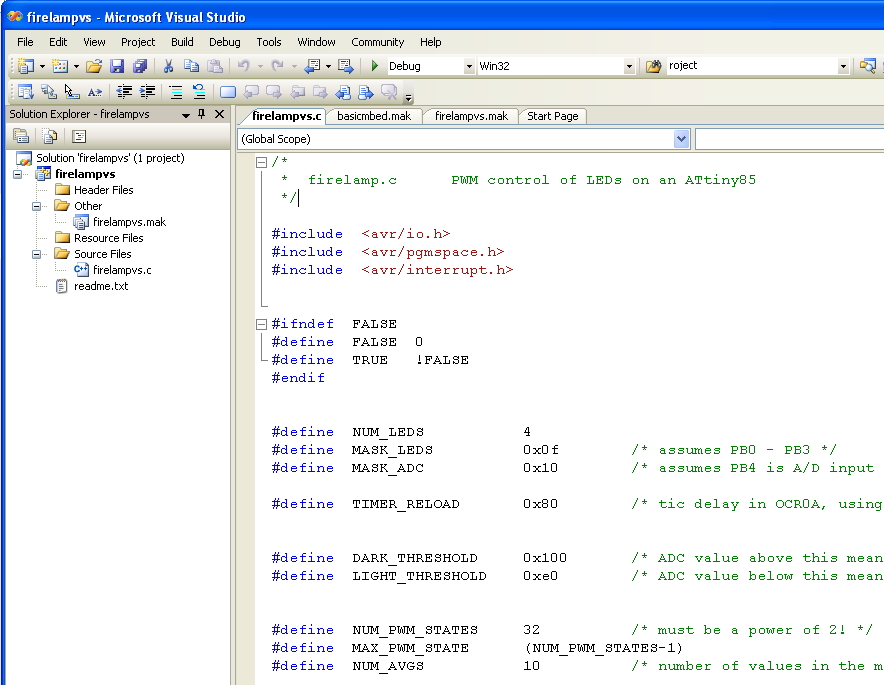Cut selected text using the scissors icon

click(168, 65)
